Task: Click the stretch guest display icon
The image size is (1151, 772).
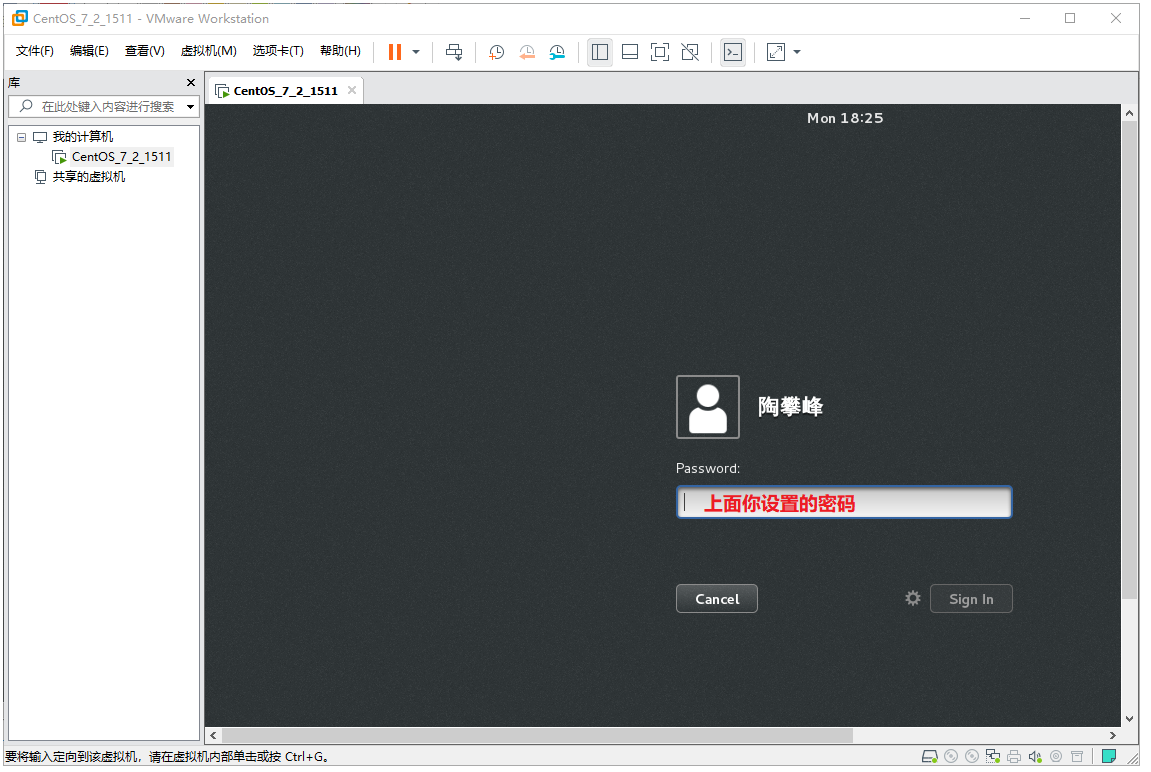Action: coord(776,52)
